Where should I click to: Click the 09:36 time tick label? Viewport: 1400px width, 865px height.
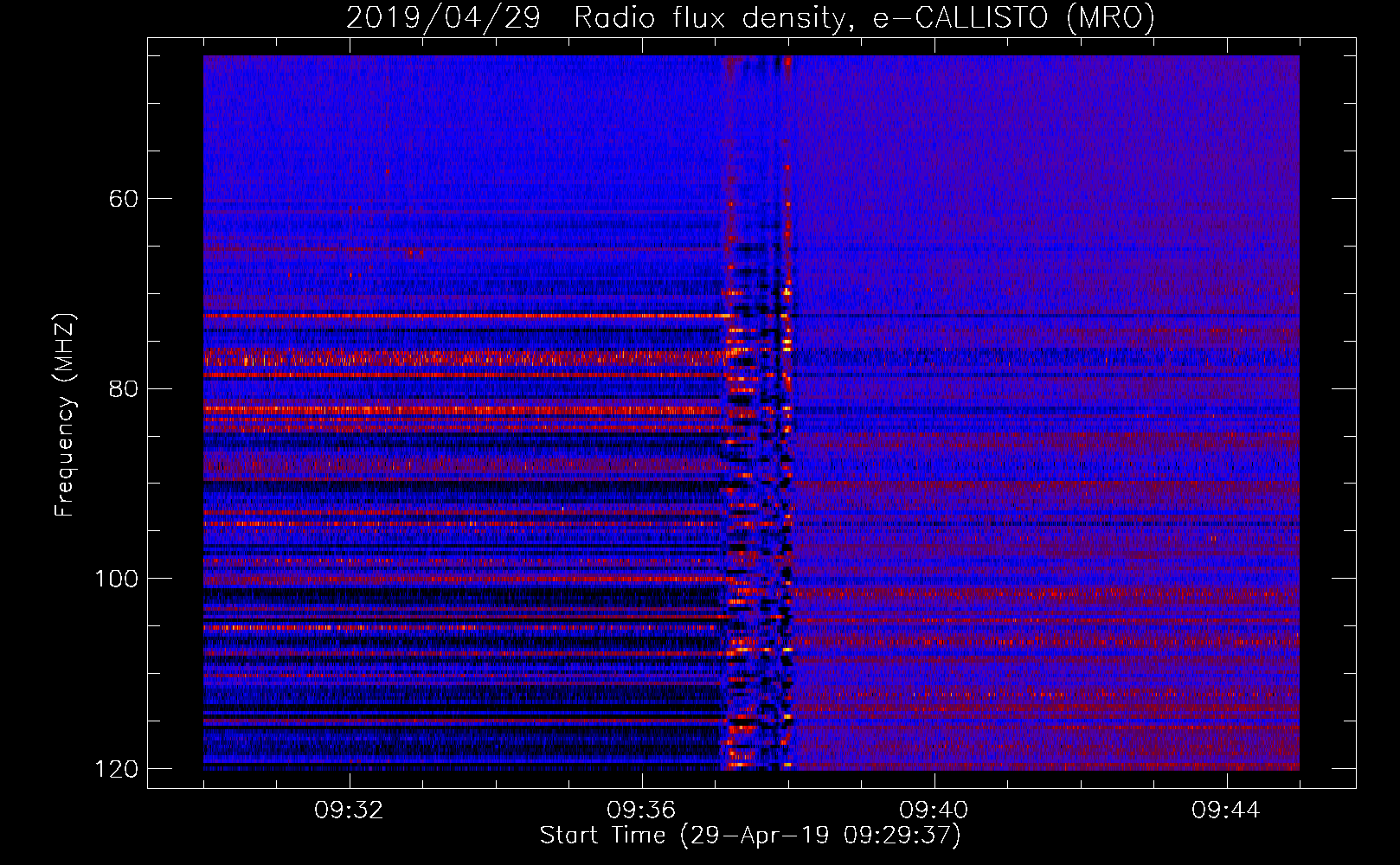point(641,811)
